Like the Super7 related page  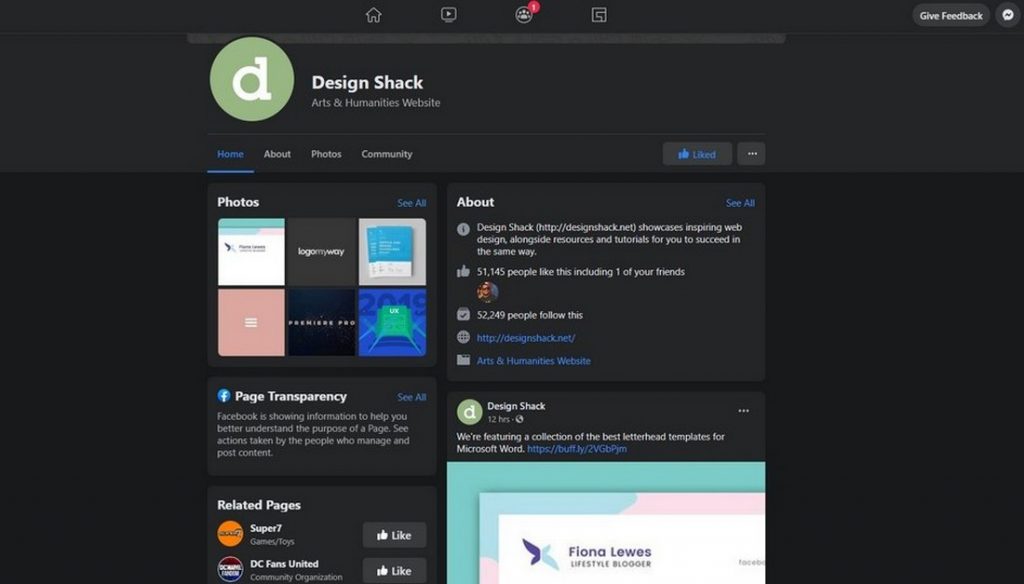click(394, 535)
